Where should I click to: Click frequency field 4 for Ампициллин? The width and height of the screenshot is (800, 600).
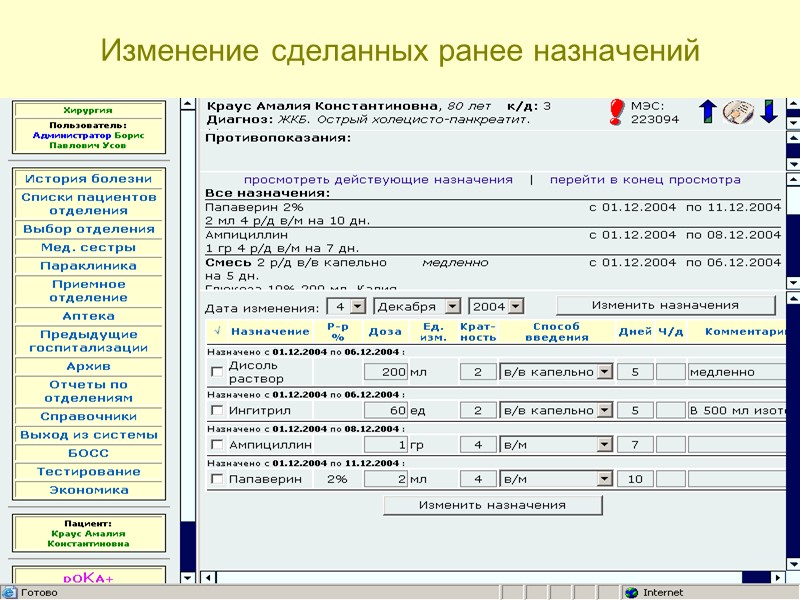478,444
